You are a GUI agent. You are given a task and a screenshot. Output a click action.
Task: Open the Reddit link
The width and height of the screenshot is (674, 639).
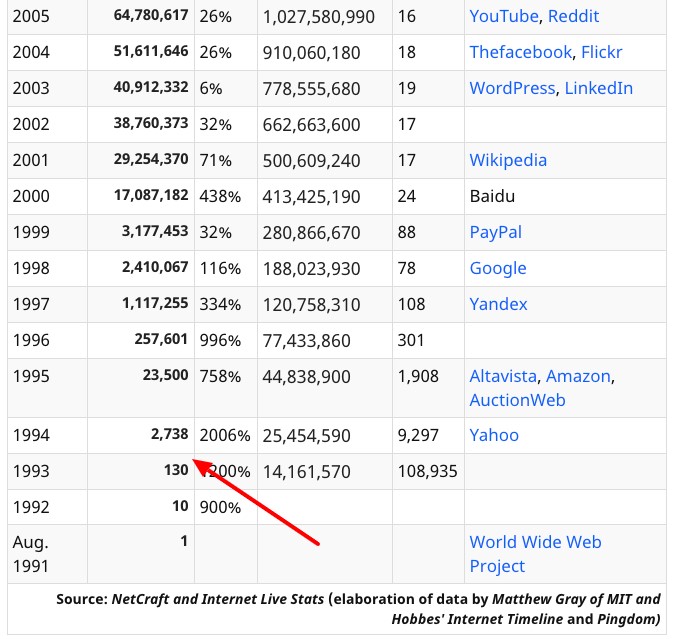click(573, 16)
